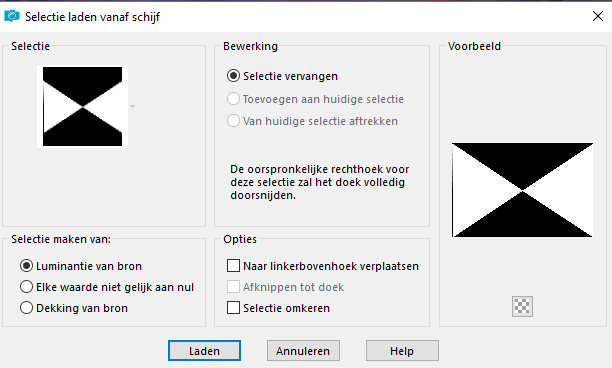Click the Annuleren button
The height and width of the screenshot is (368, 612).
[x=303, y=351]
